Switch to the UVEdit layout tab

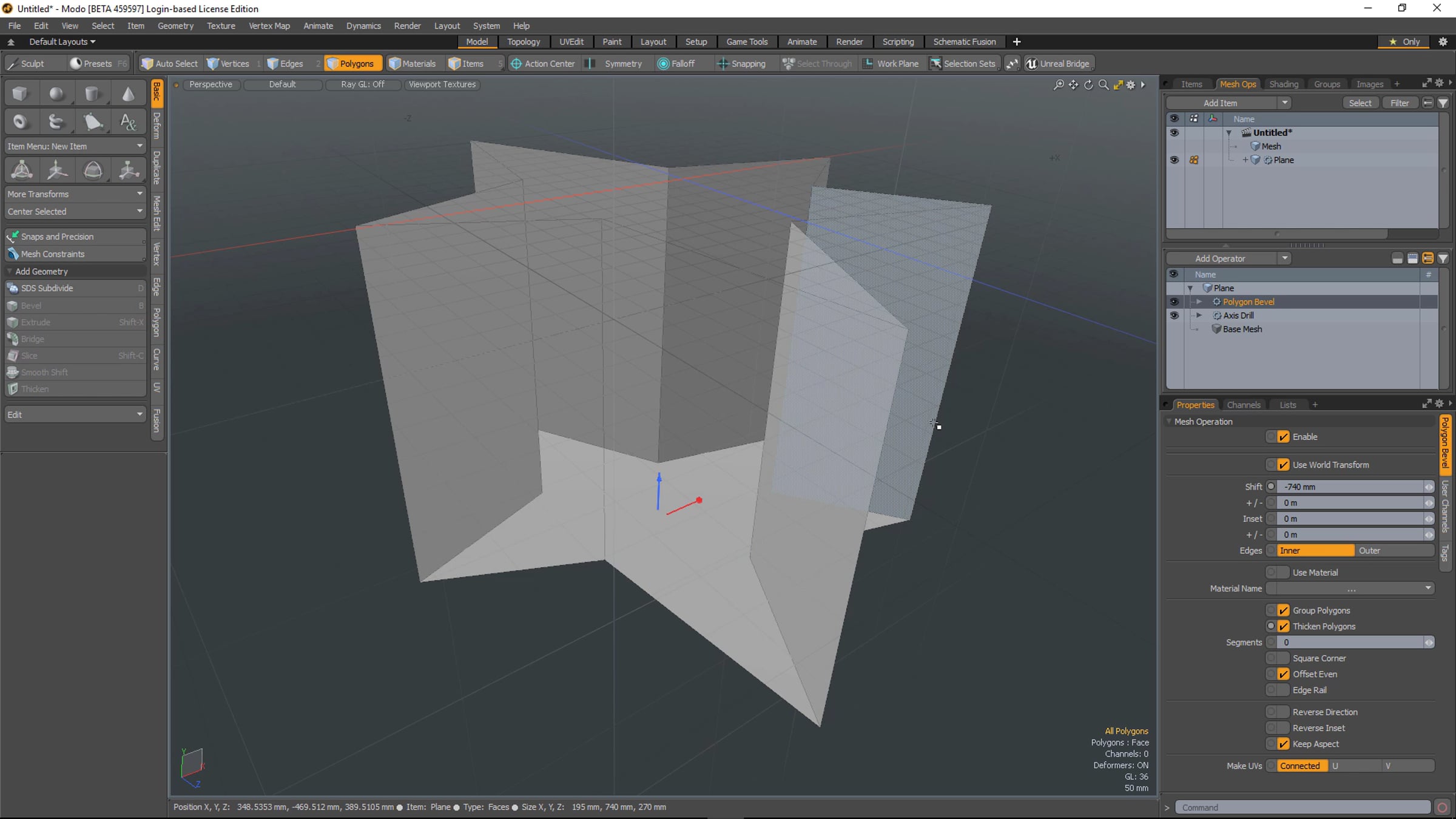[571, 42]
